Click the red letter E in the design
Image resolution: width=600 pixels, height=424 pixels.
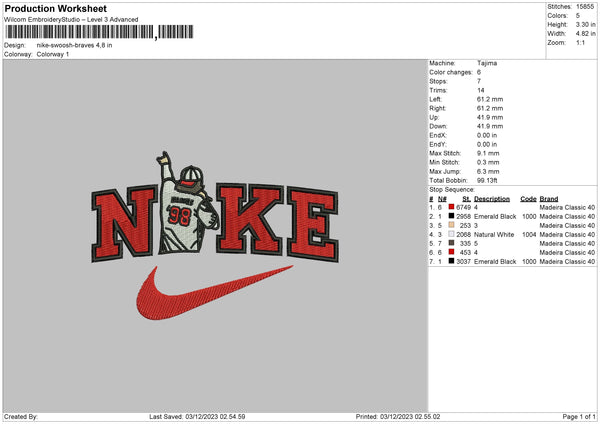[x=313, y=224]
